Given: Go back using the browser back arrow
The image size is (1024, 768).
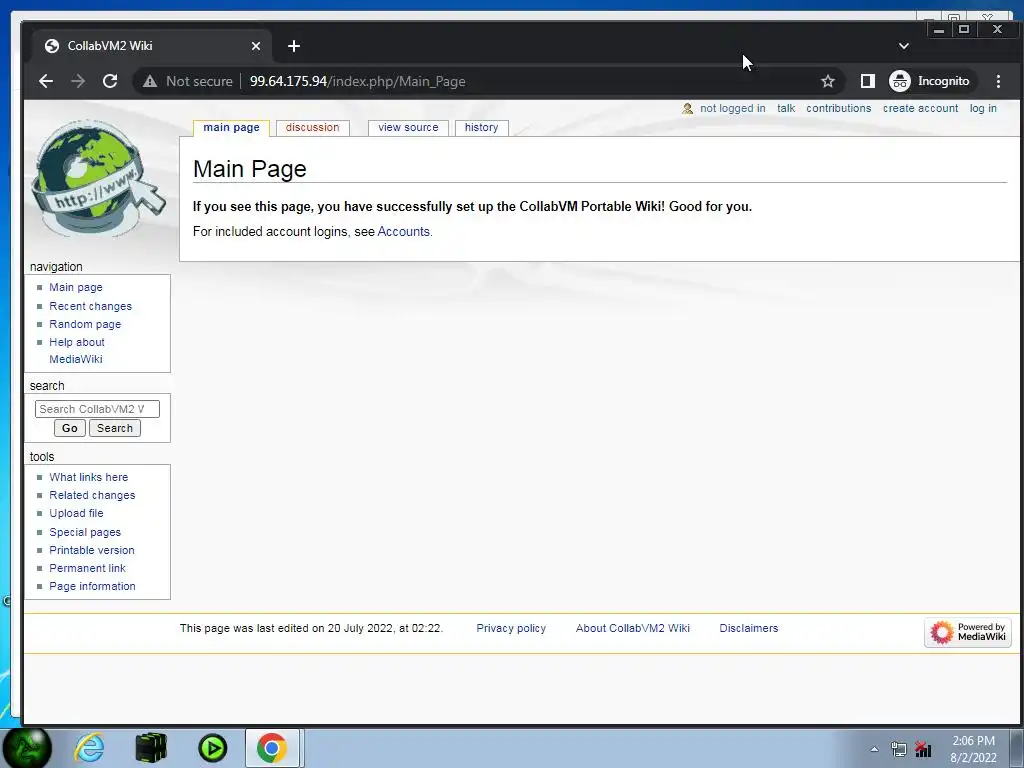Looking at the screenshot, I should [x=46, y=81].
